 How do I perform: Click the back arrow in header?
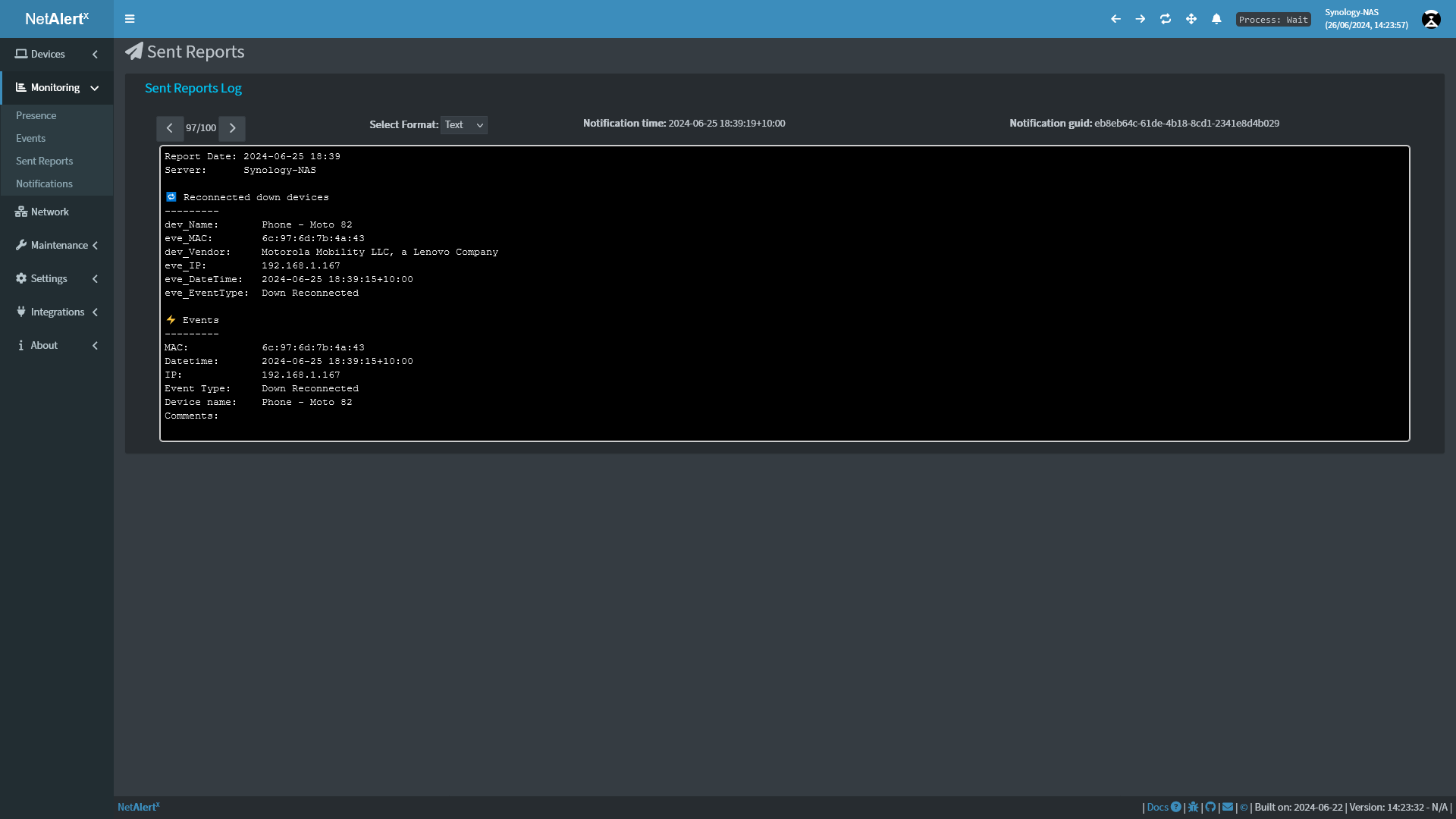(1116, 19)
